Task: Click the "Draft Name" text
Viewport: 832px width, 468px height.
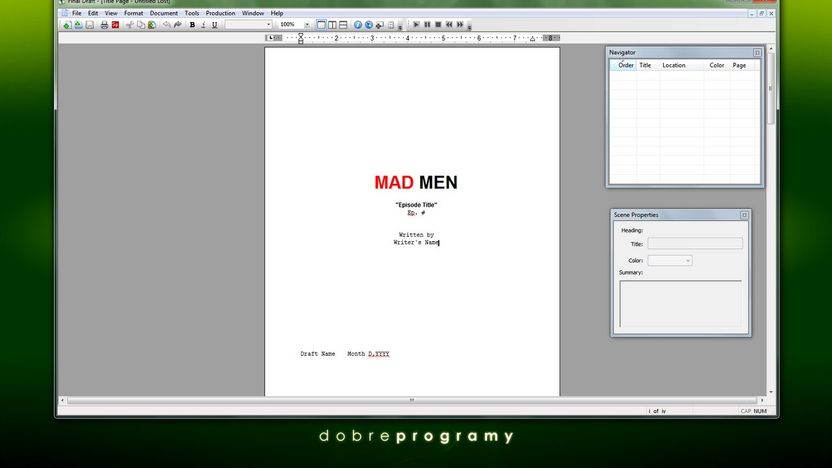Action: click(317, 354)
